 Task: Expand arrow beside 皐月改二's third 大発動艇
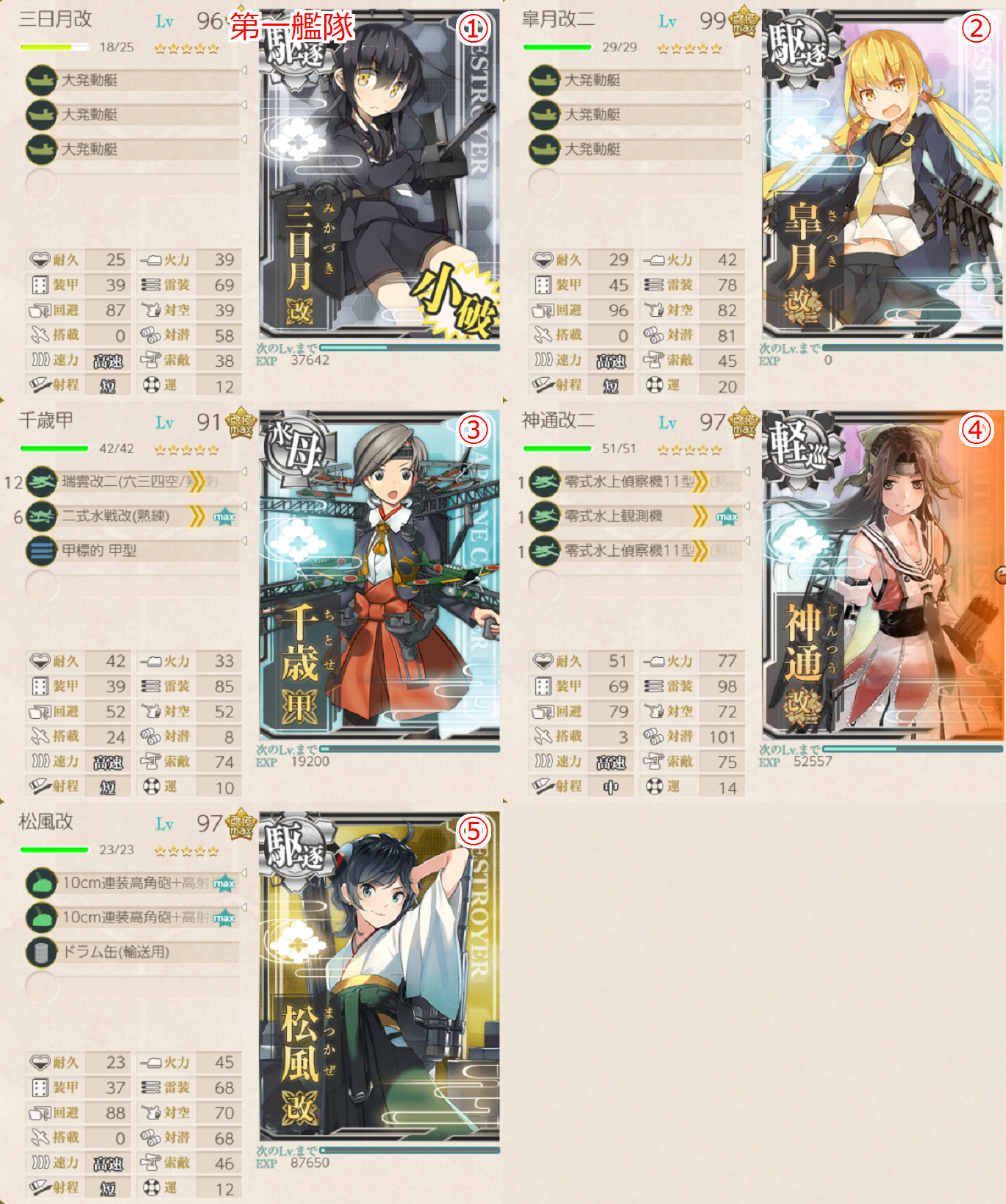747,140
